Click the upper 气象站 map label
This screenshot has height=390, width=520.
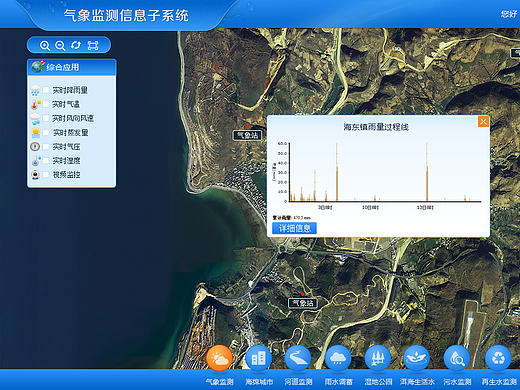247,135
